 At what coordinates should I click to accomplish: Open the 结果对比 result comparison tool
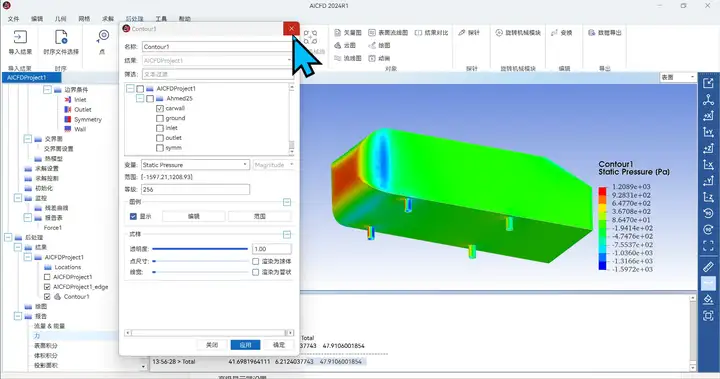[x=431, y=33]
